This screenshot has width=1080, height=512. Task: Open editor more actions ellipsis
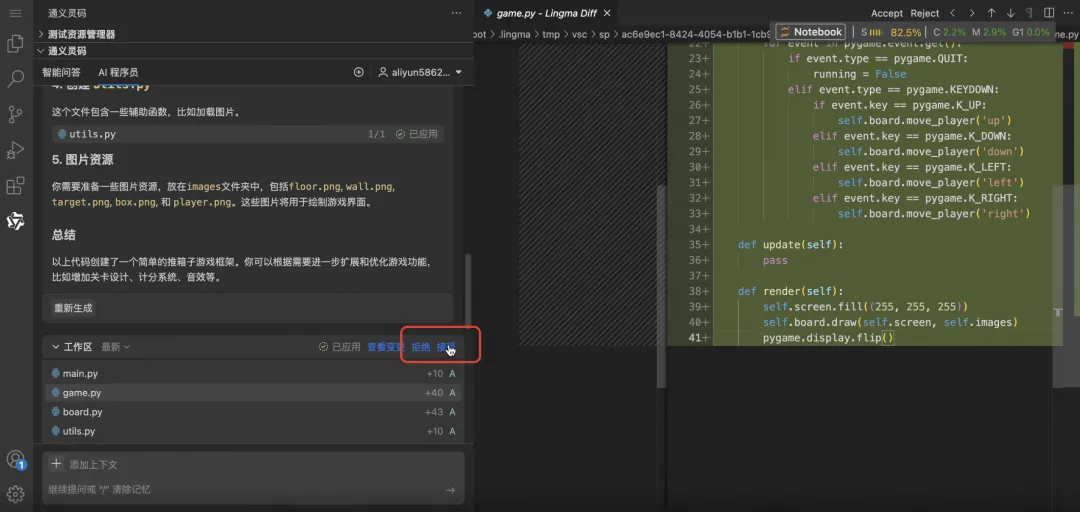pos(1068,13)
